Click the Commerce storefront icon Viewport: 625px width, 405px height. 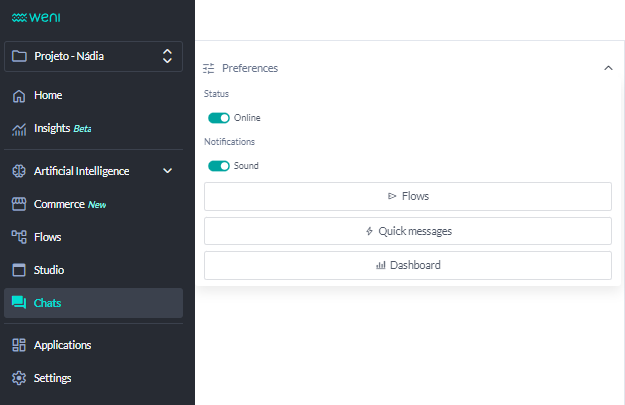18,204
